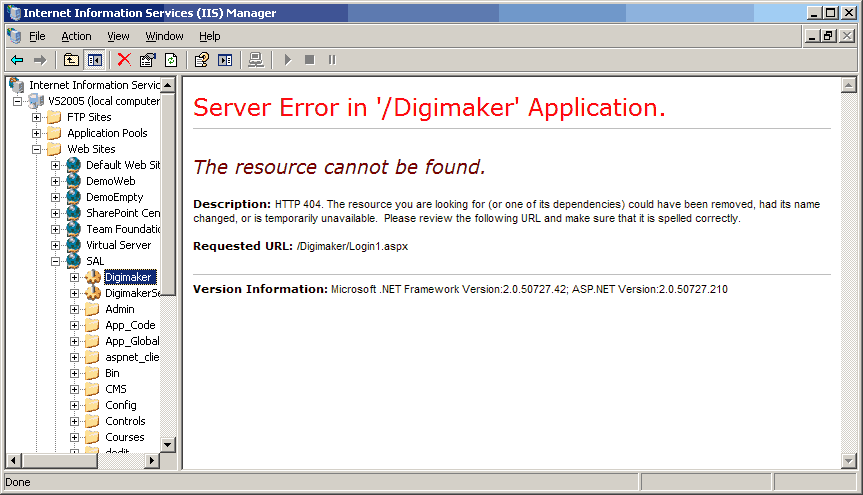Select the VS2005 computer icon
Image resolution: width=863 pixels, height=495 pixels.
click(x=36, y=101)
